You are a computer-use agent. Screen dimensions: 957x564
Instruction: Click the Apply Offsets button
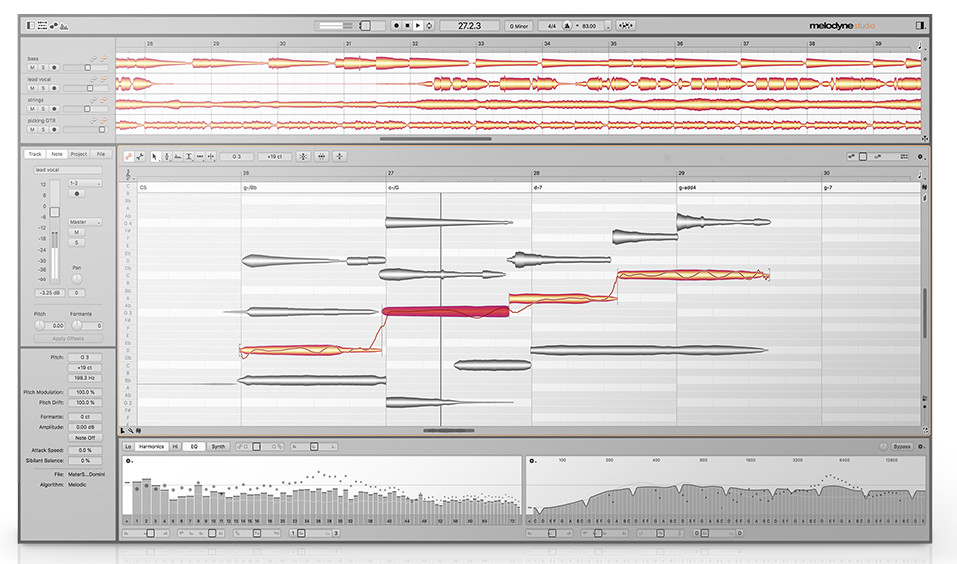point(68,338)
